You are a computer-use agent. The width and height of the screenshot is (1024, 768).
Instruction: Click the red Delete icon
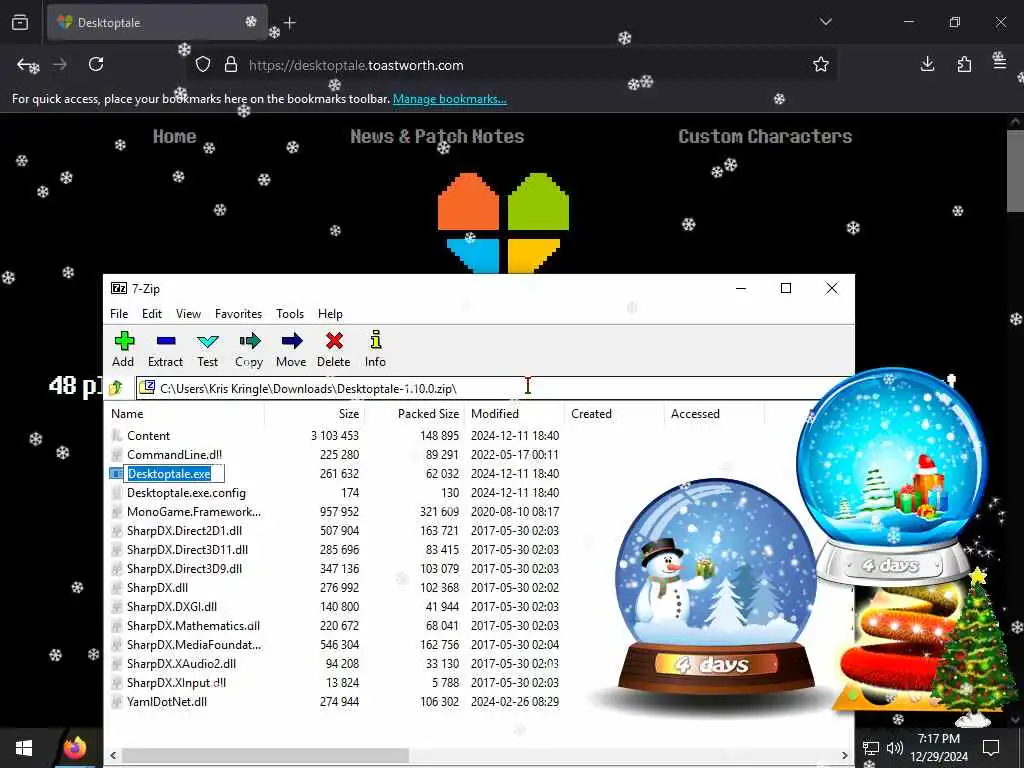pos(334,341)
